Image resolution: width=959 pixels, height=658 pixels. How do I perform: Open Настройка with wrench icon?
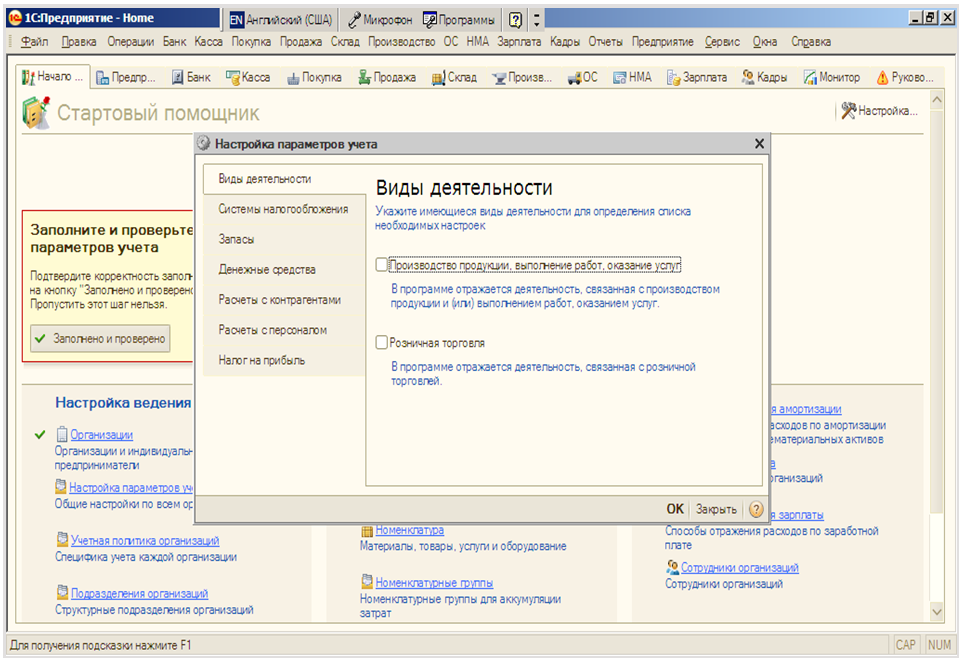(x=879, y=111)
